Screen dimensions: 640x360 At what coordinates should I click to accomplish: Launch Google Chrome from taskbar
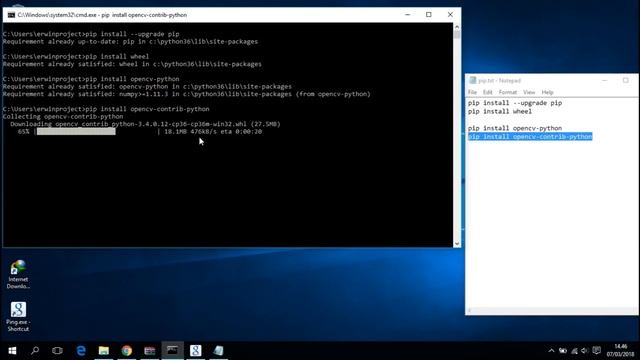tap(127, 351)
